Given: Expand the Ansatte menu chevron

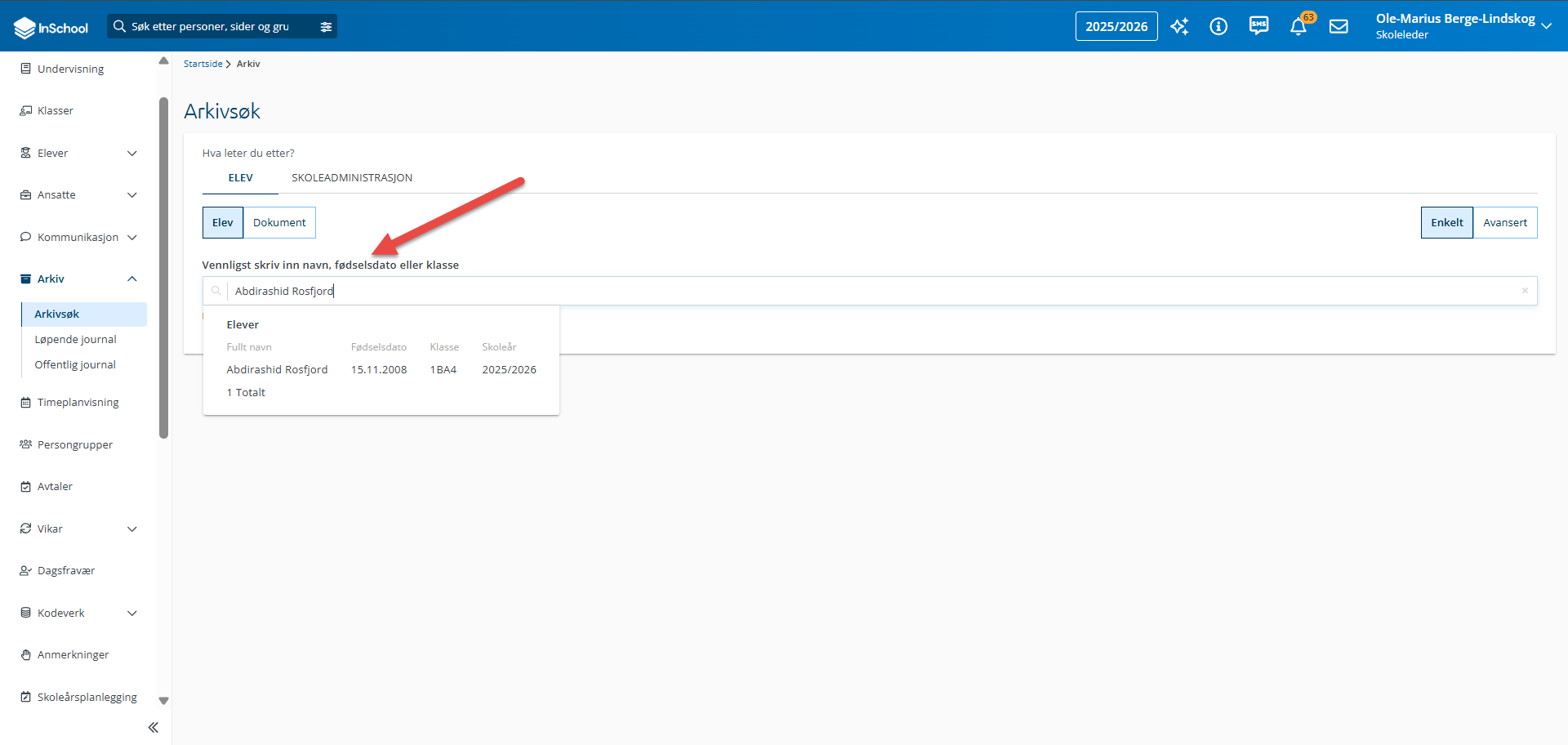Looking at the screenshot, I should [x=132, y=194].
